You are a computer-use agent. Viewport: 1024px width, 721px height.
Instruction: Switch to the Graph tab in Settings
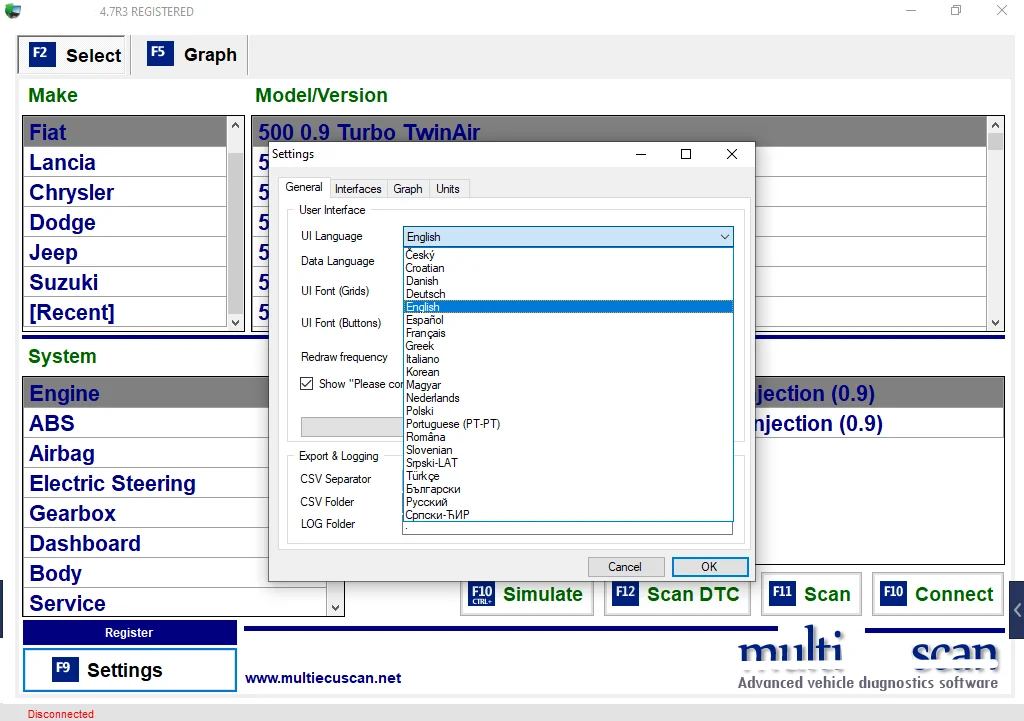(x=408, y=189)
